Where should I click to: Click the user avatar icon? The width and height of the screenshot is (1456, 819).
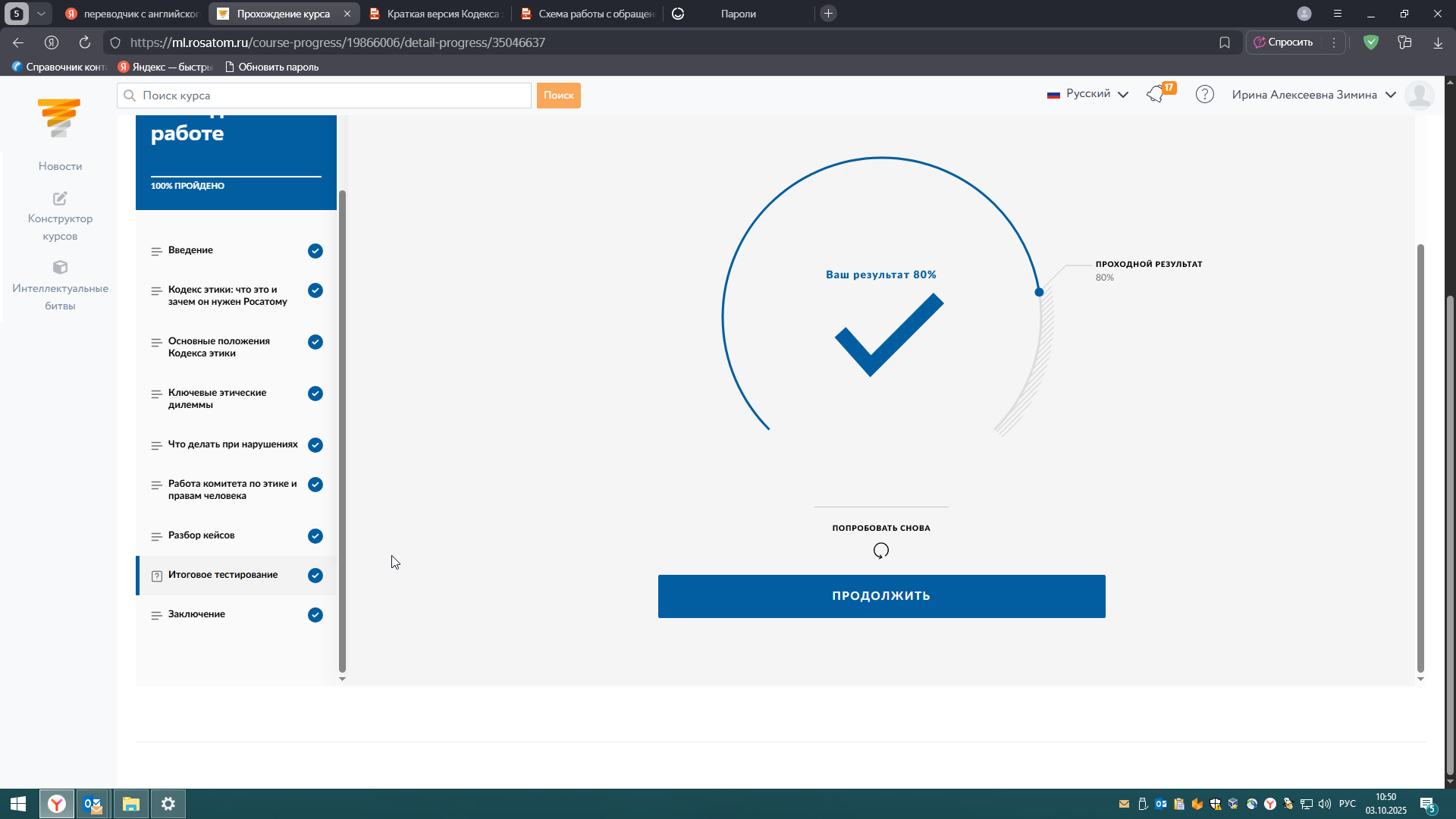1419,95
